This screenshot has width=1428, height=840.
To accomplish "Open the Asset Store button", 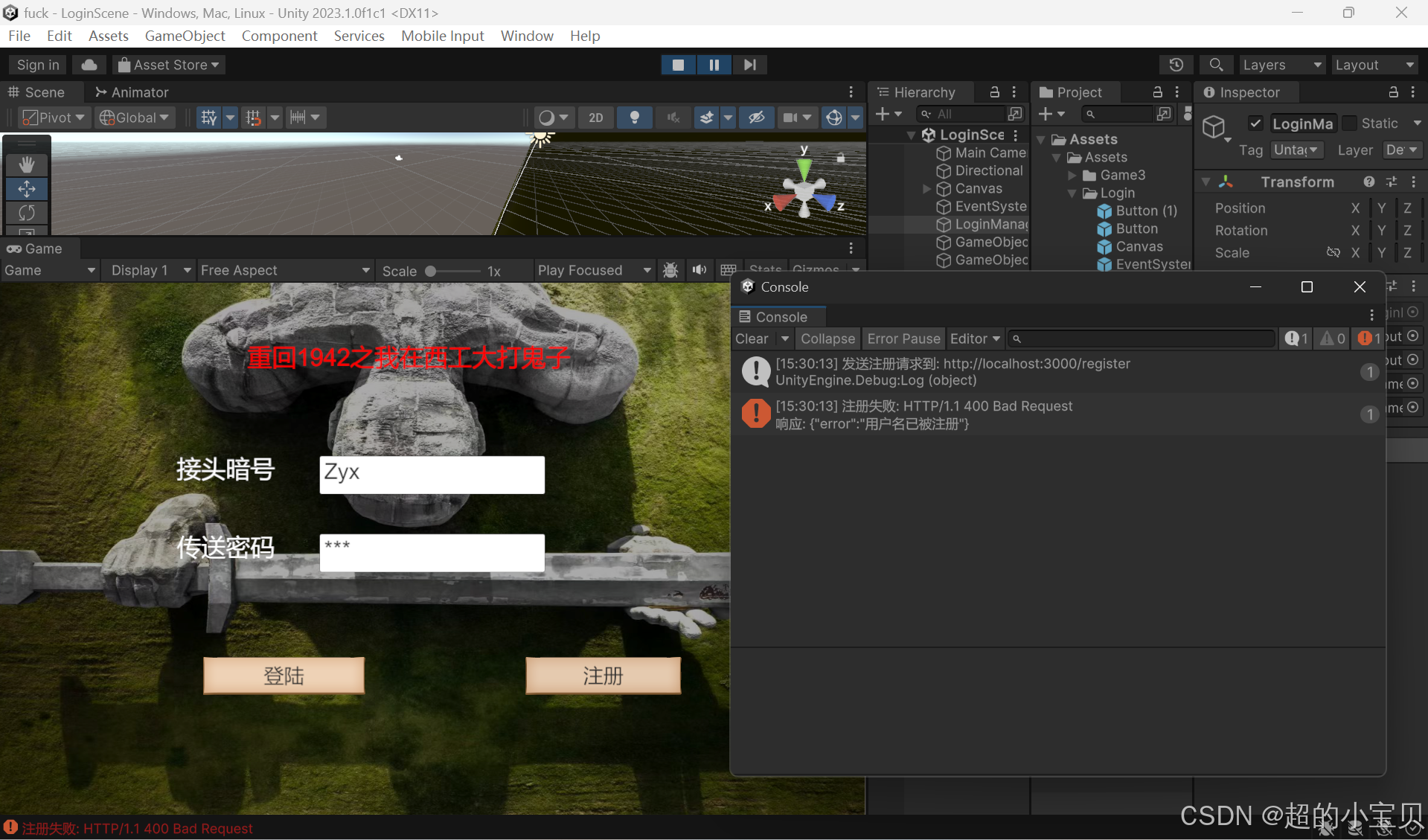I will point(169,65).
